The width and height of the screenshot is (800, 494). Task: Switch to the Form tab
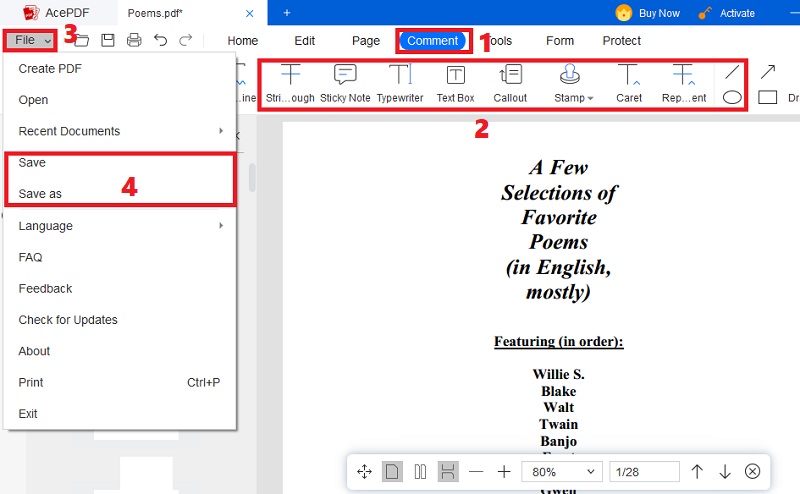tap(560, 41)
